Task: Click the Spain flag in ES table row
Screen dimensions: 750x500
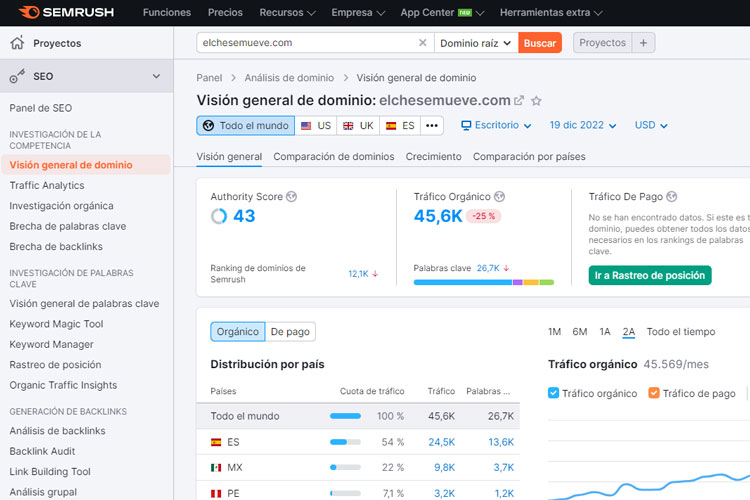Action: 216,442
